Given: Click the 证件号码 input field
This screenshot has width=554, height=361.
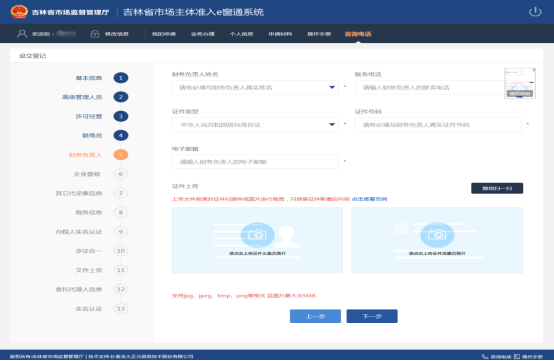Looking at the screenshot, I should coord(438,124).
